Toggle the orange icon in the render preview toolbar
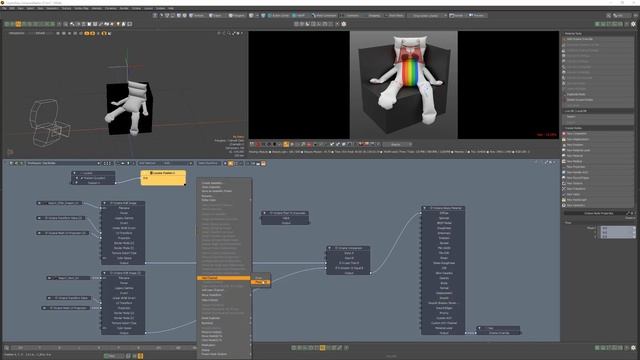Screen dimensions: 640x360 tap(286, 144)
